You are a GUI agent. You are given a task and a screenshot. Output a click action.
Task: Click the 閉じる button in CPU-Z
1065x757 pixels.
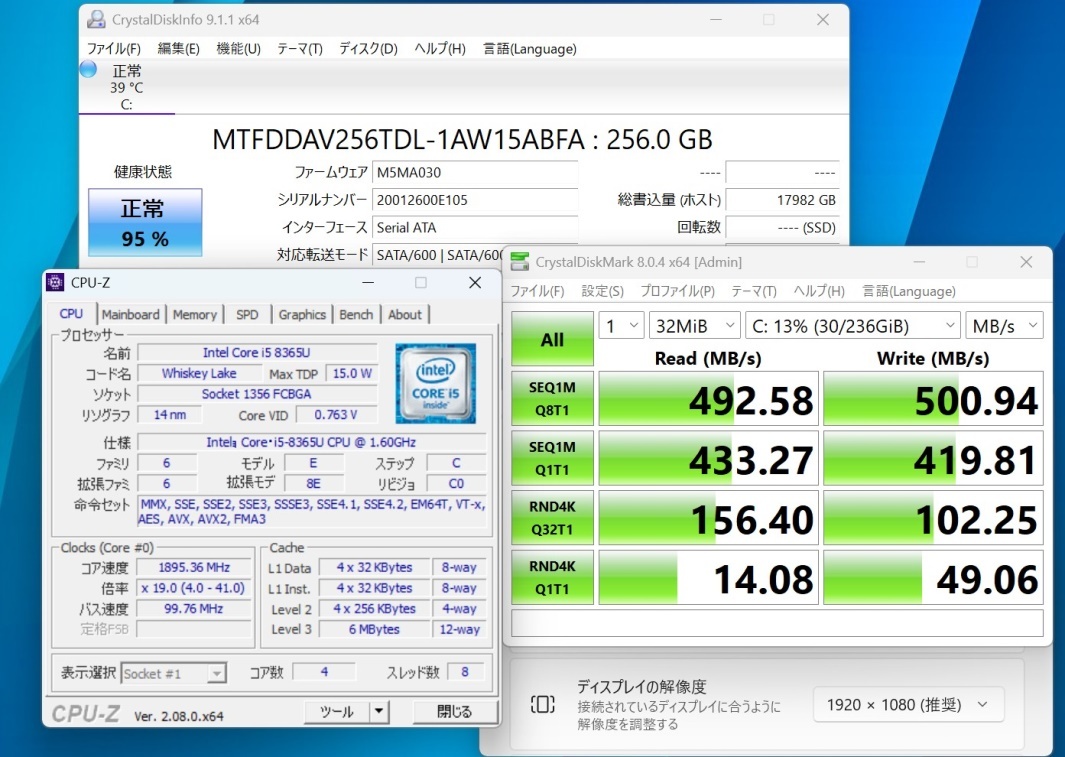[x=454, y=712]
